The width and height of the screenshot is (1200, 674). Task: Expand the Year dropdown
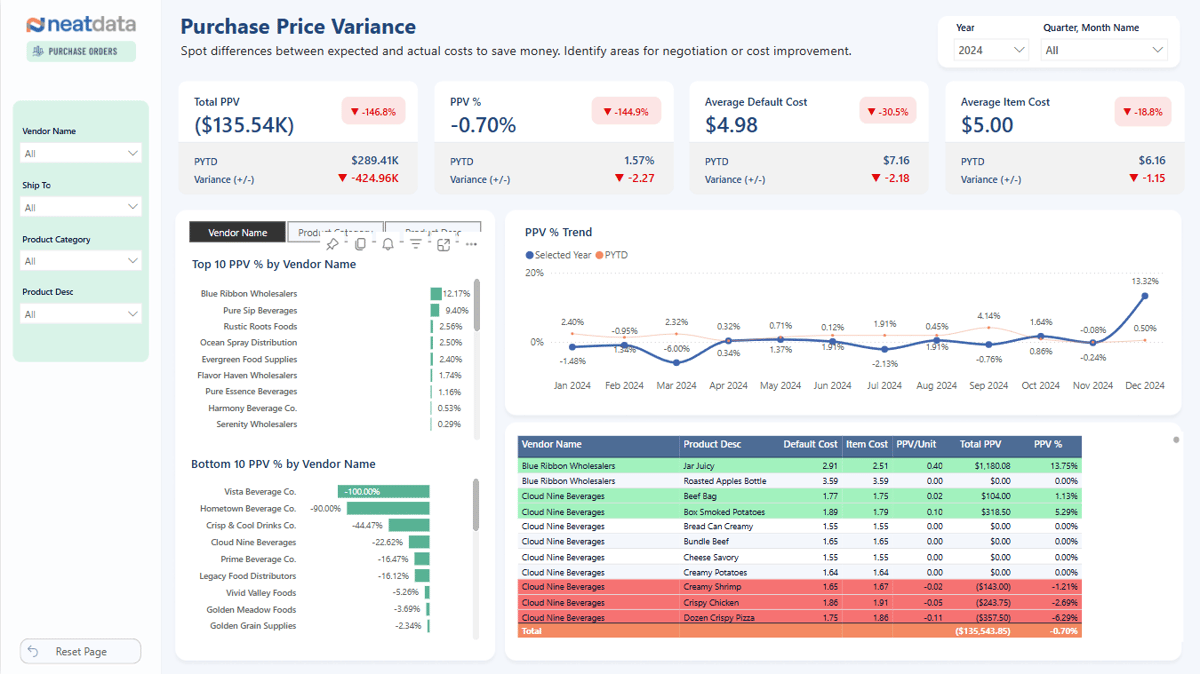click(x=1019, y=50)
